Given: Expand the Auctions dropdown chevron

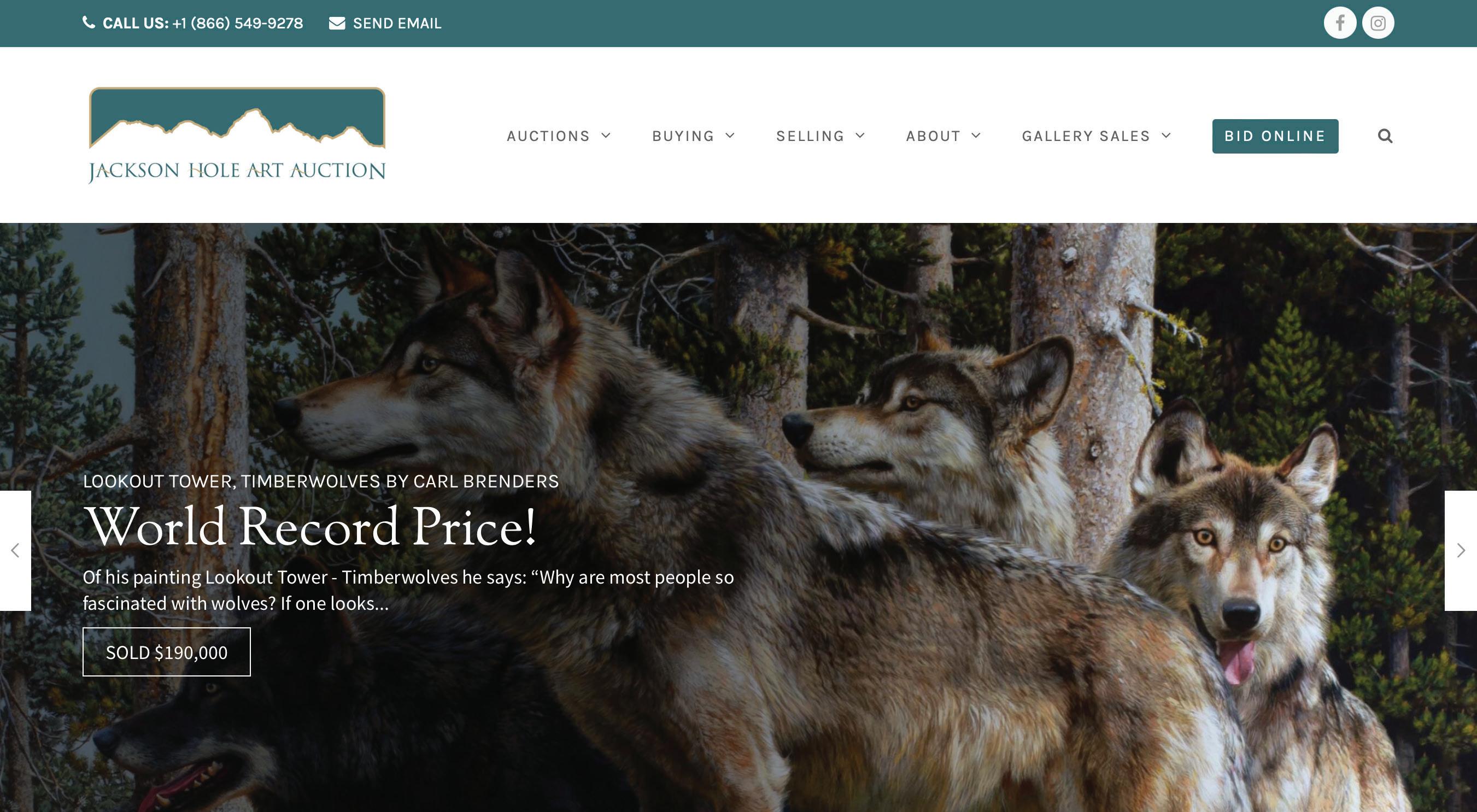Looking at the screenshot, I should (x=606, y=135).
